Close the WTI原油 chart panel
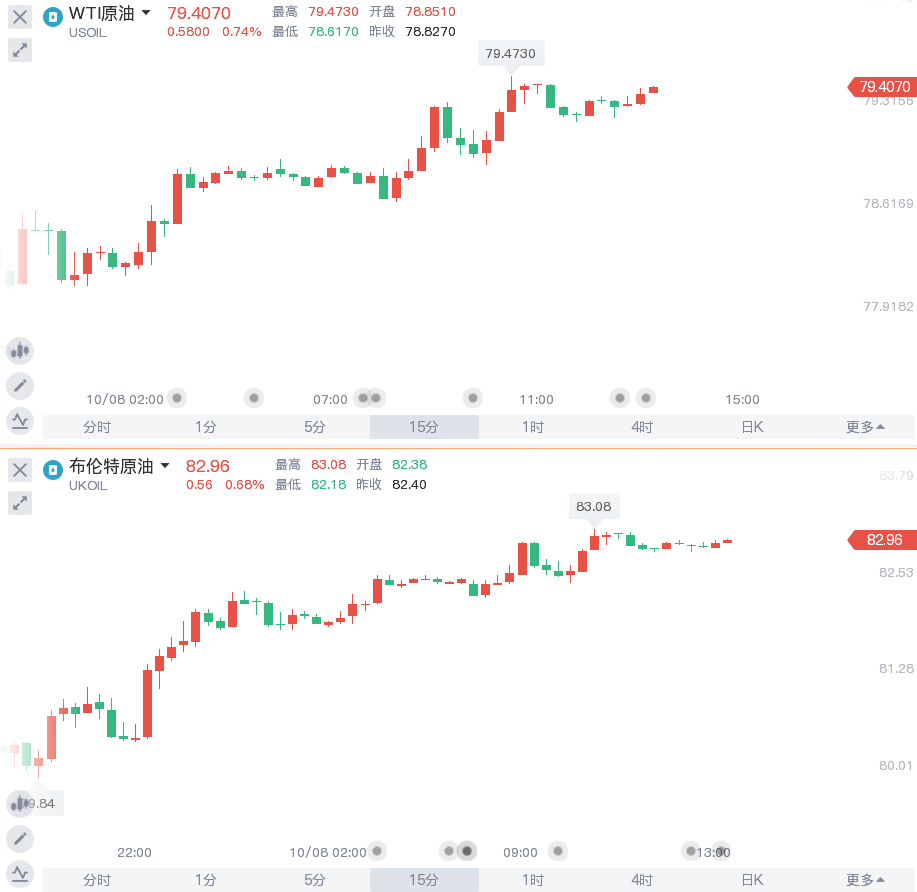The height and width of the screenshot is (892, 917). (20, 17)
